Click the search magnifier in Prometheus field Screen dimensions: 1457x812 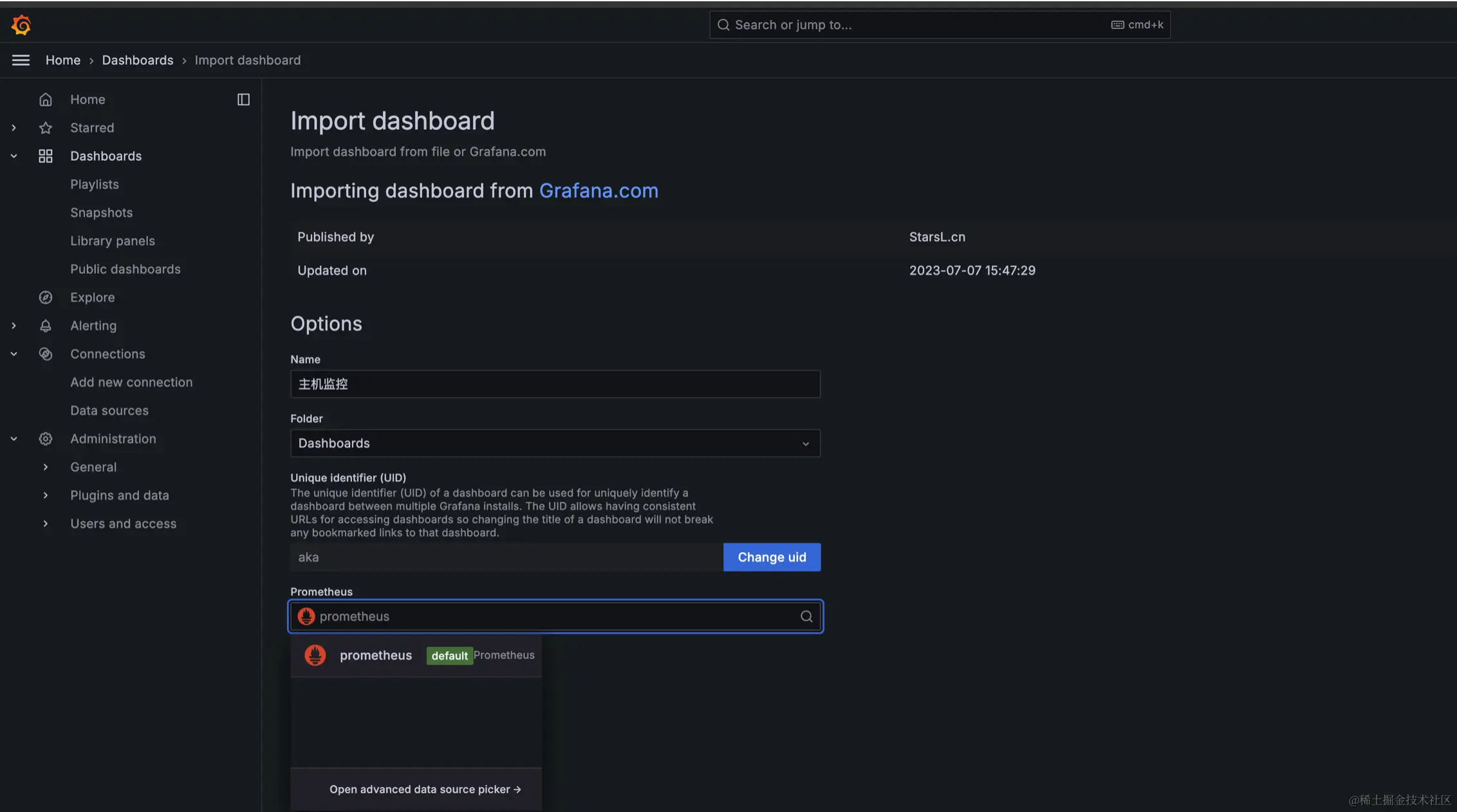[806, 616]
